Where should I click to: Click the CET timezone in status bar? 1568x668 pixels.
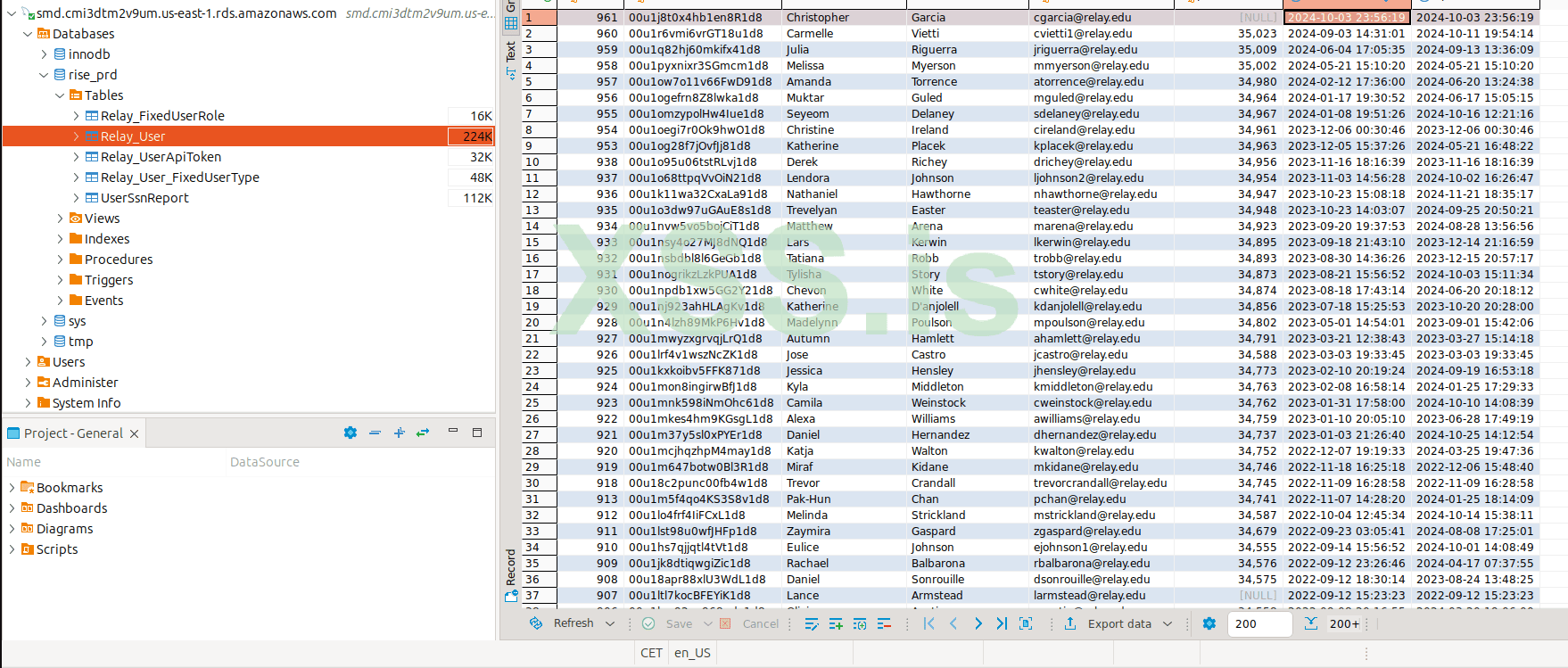pyautogui.click(x=652, y=653)
